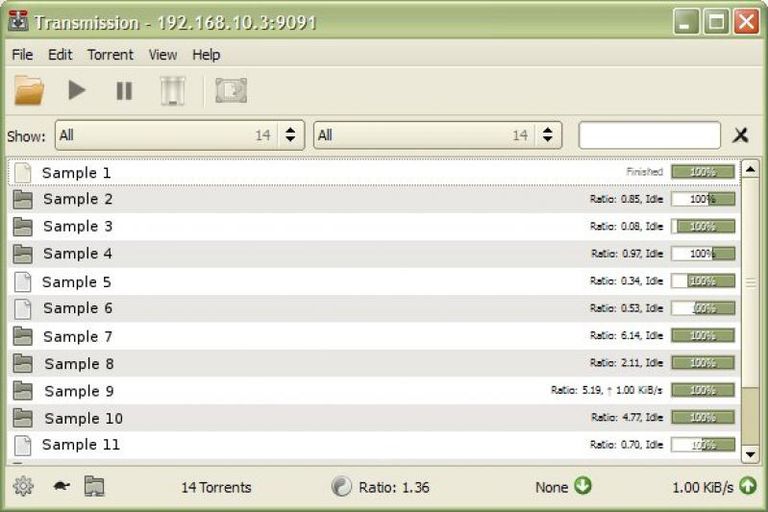The height and width of the screenshot is (512, 768).
Task: Open the Edit menu
Action: coord(60,54)
